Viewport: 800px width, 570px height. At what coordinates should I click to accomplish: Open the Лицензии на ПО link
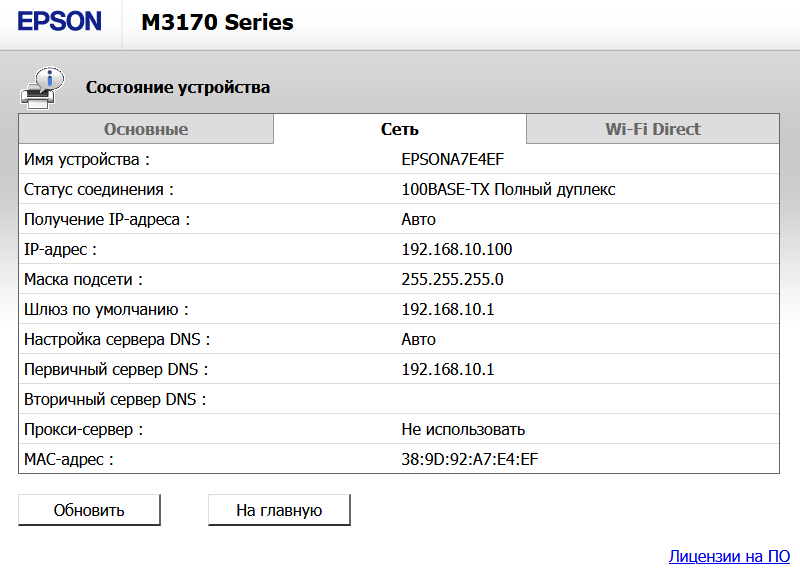(x=729, y=556)
